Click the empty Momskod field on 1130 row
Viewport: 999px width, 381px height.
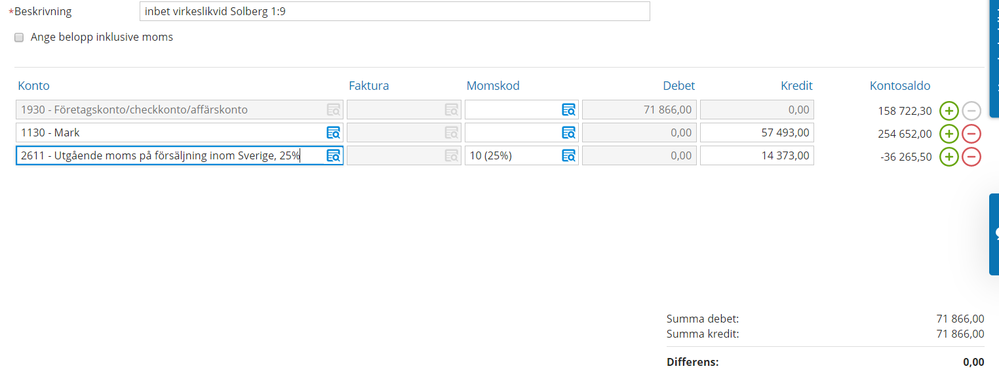tap(522, 133)
